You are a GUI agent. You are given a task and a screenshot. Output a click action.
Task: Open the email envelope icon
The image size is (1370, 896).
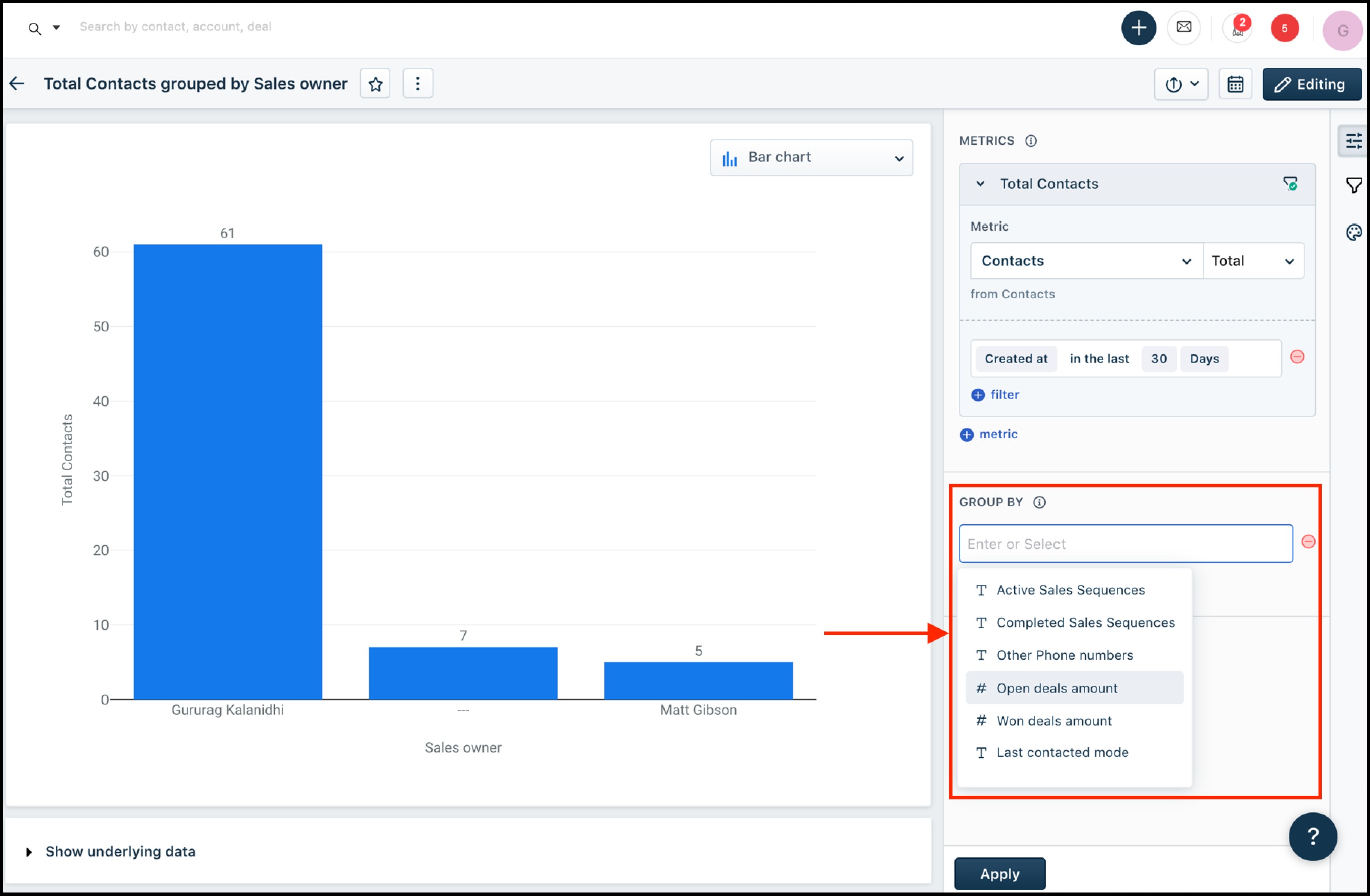click(1184, 27)
